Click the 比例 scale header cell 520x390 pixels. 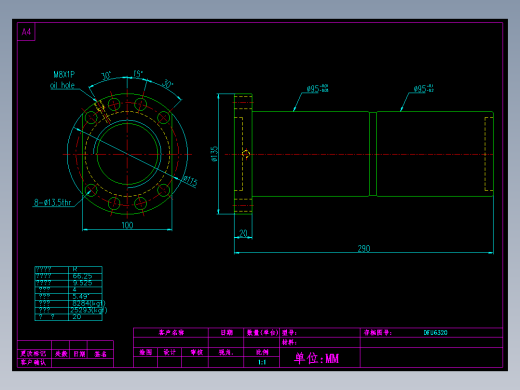click(262, 352)
